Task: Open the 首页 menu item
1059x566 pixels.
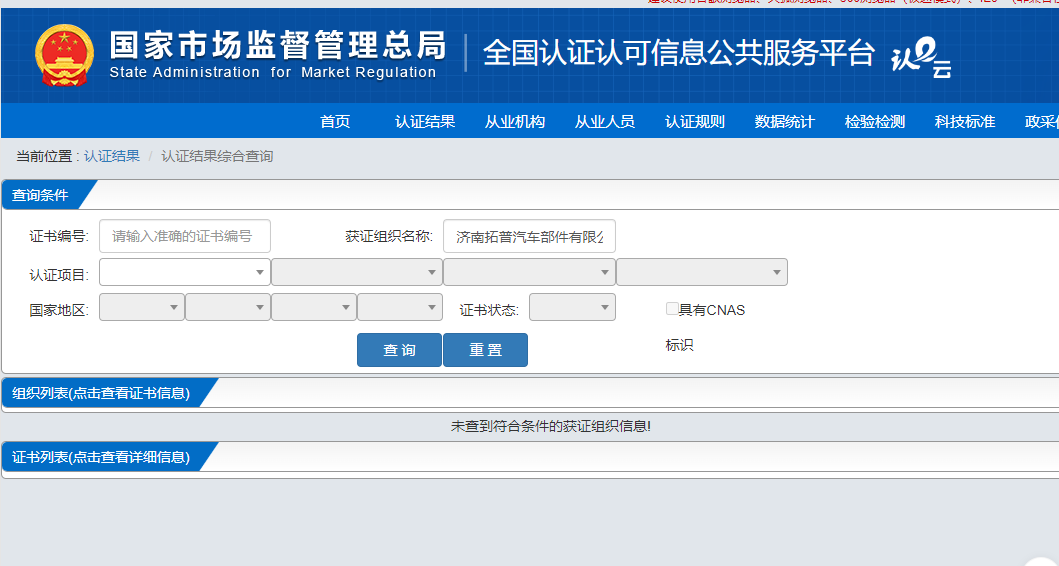Action: pyautogui.click(x=335, y=122)
